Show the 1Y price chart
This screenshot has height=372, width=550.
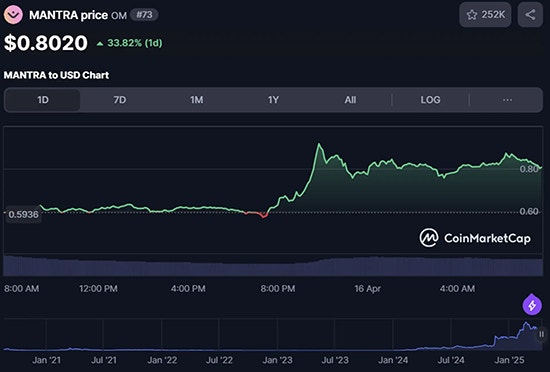click(x=273, y=100)
